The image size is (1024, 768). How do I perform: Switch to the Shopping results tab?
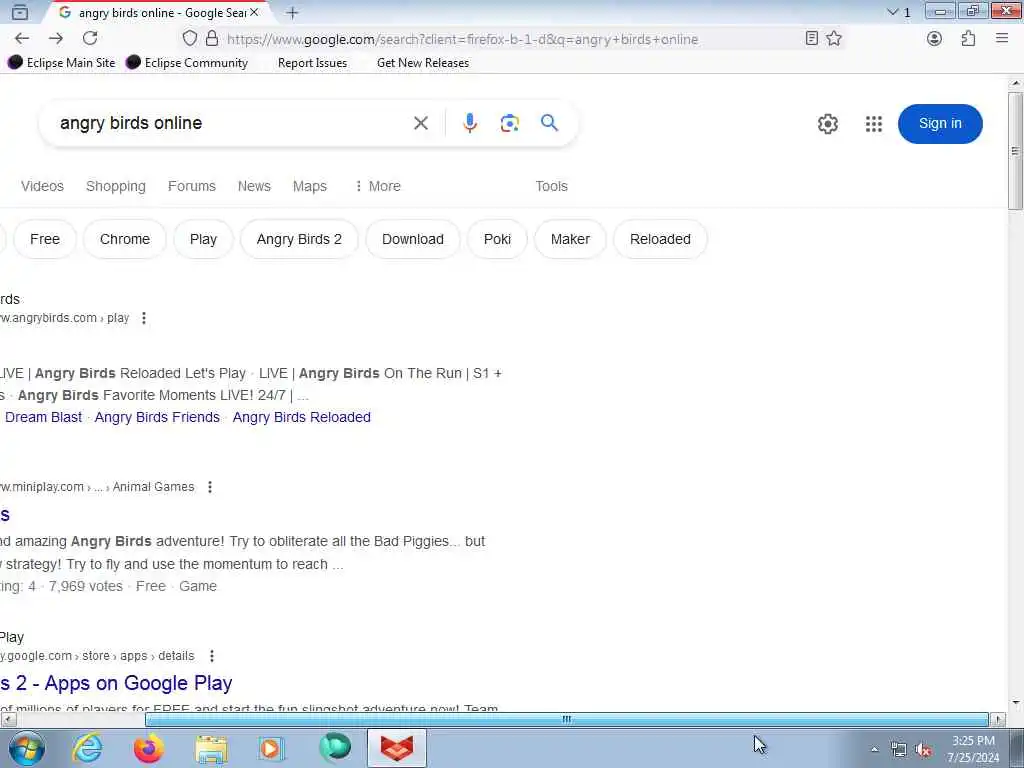click(x=116, y=186)
